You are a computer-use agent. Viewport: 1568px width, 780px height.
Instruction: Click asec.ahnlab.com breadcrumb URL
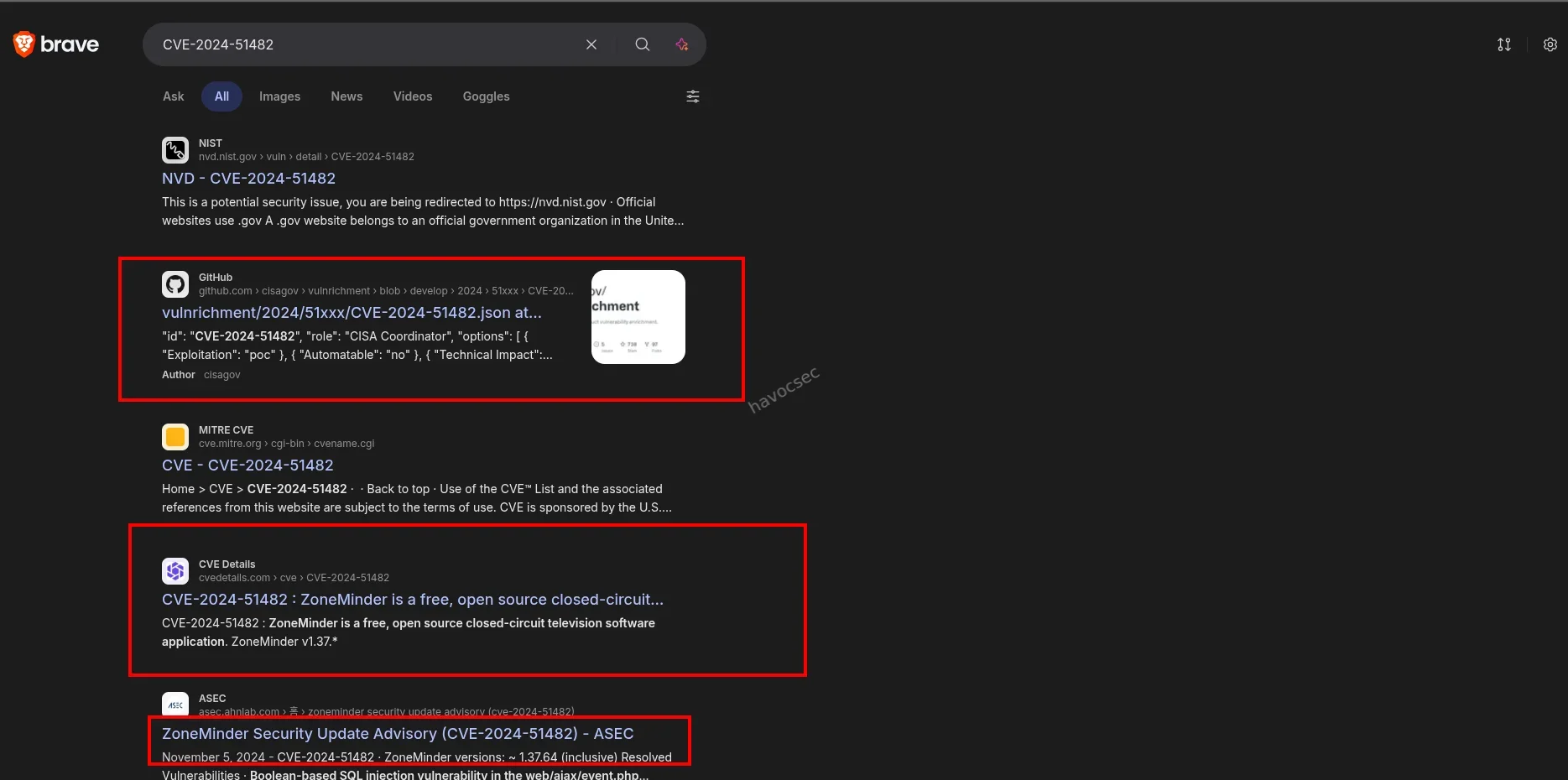click(386, 712)
